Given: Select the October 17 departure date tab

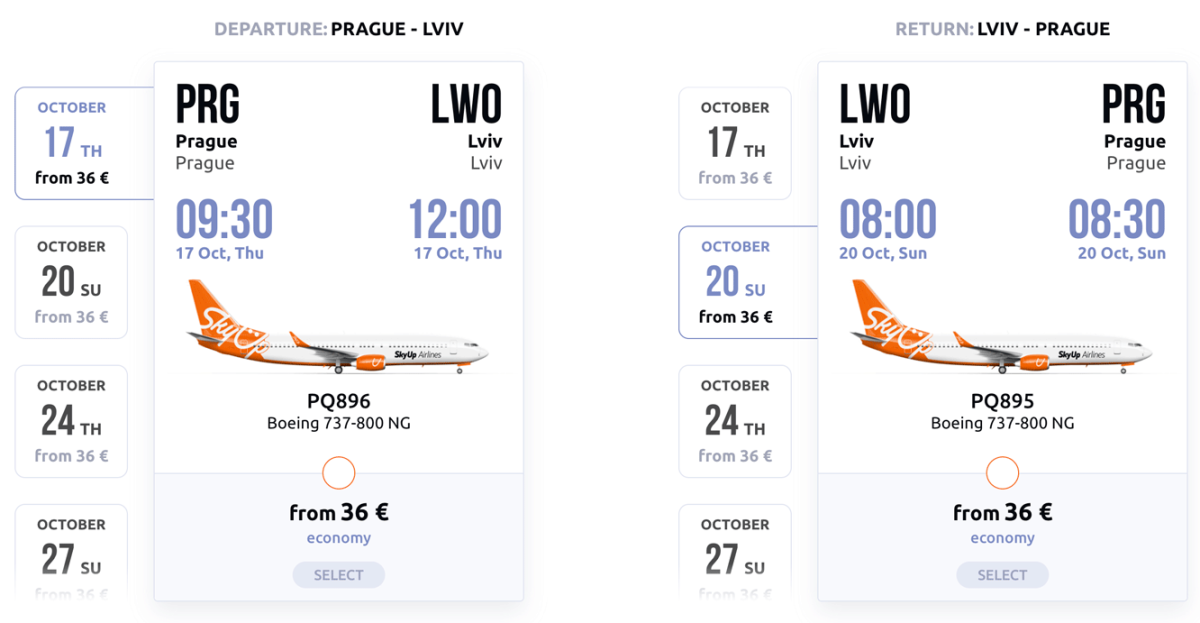Looking at the screenshot, I should click(x=72, y=143).
